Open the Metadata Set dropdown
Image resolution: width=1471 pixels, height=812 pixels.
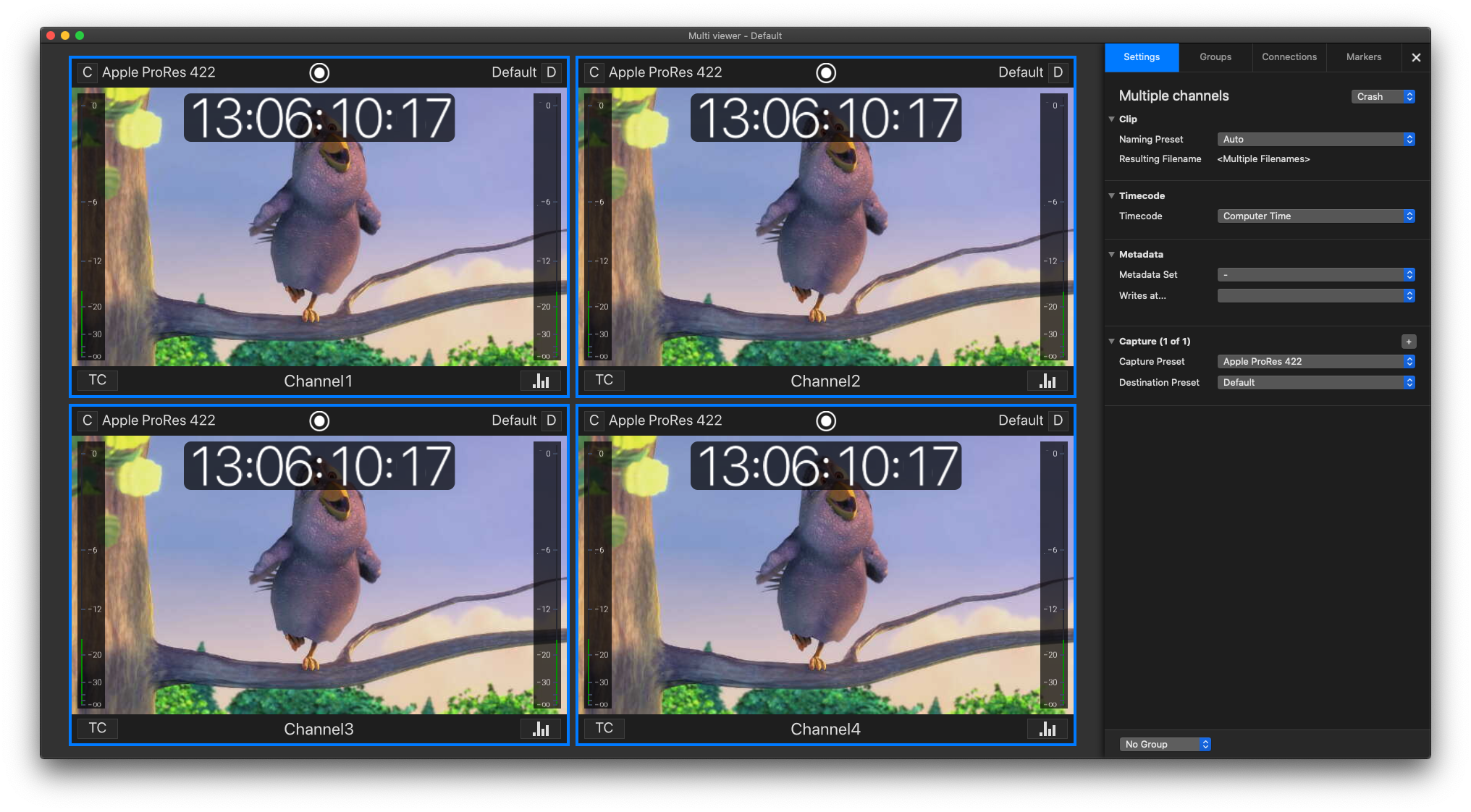pyautogui.click(x=1316, y=275)
